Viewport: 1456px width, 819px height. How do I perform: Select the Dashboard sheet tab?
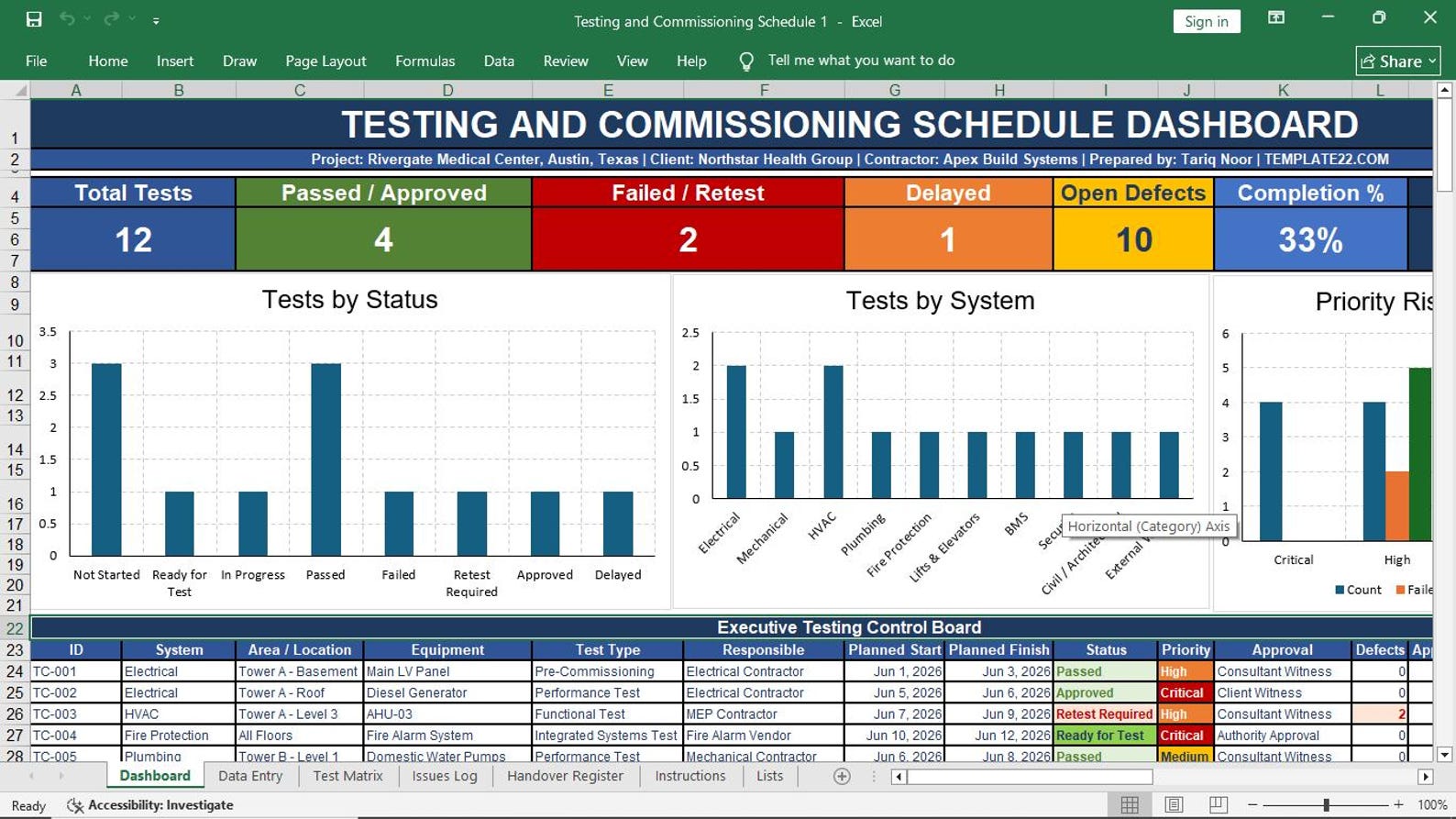coord(155,776)
